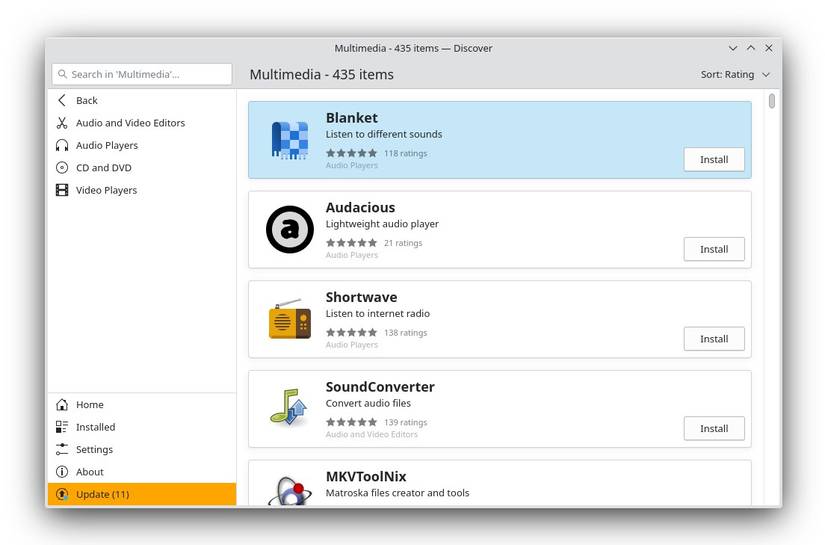Open the Shortwave title
825x545 pixels.
click(361, 297)
